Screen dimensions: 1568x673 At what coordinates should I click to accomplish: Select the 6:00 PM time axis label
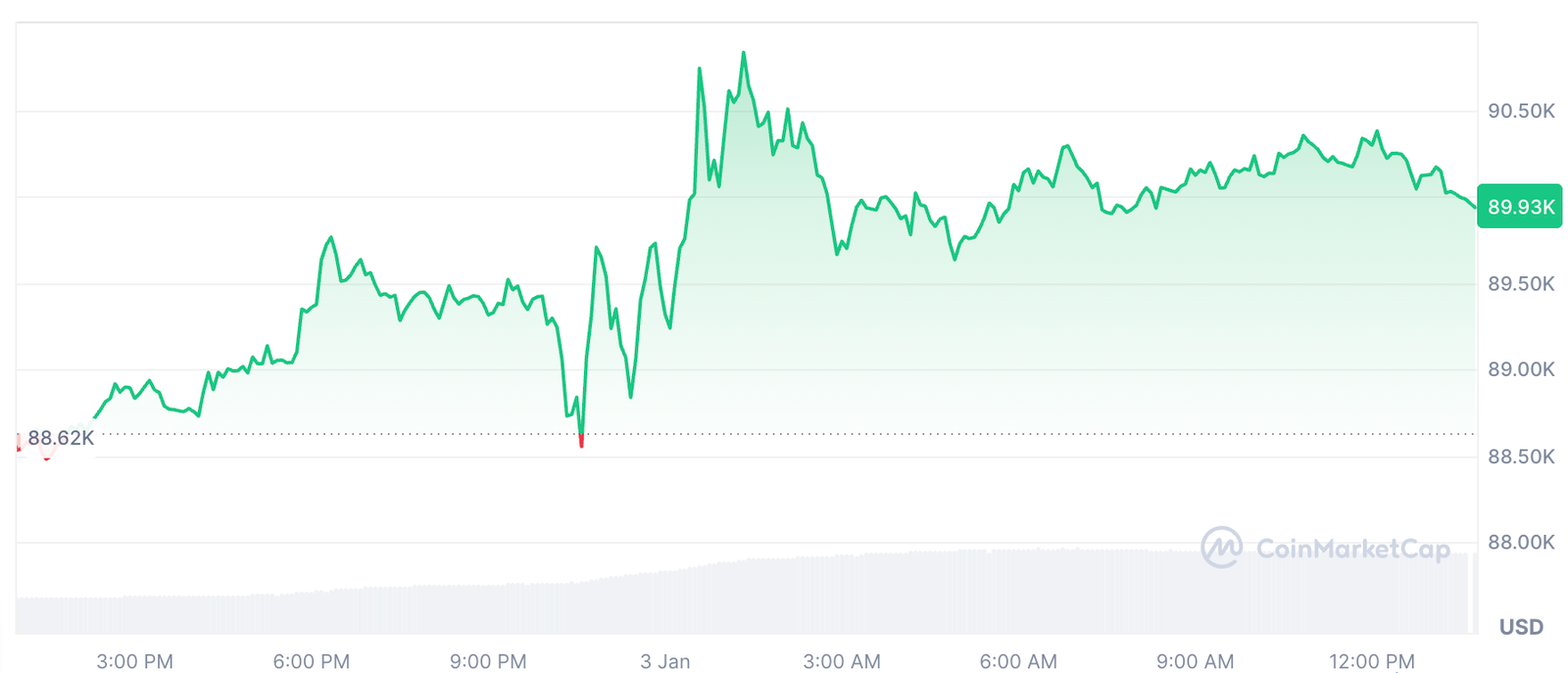click(x=311, y=661)
